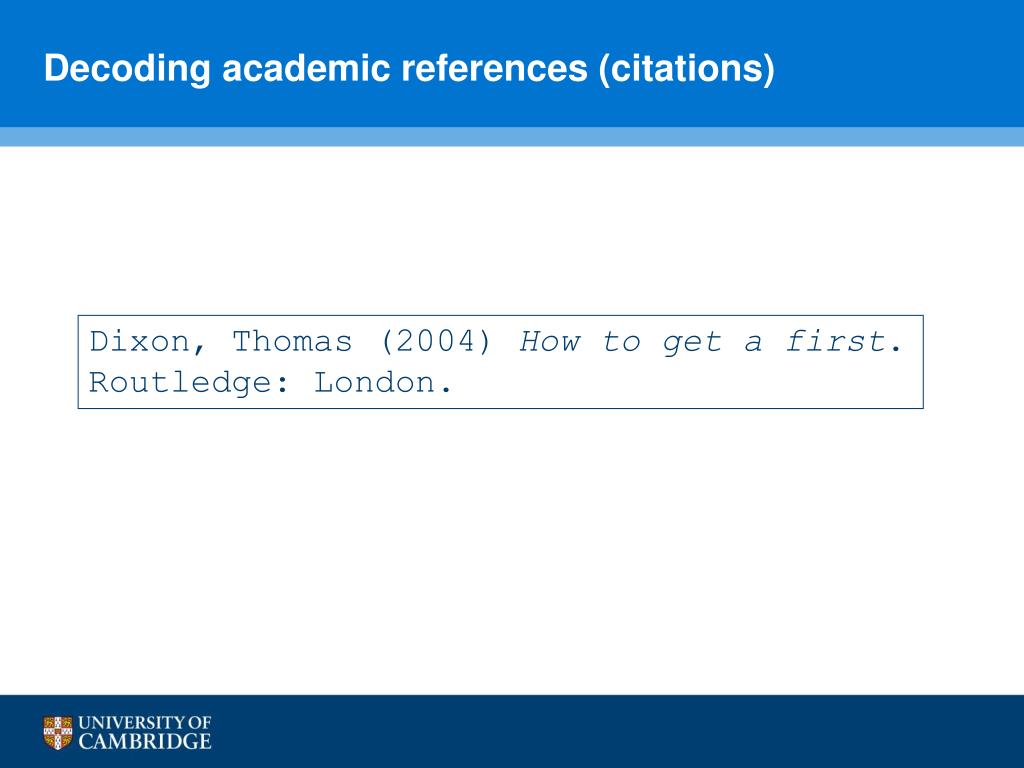Click the word Decoding in the slide heading
This screenshot has height=768, width=1024.
(127, 69)
